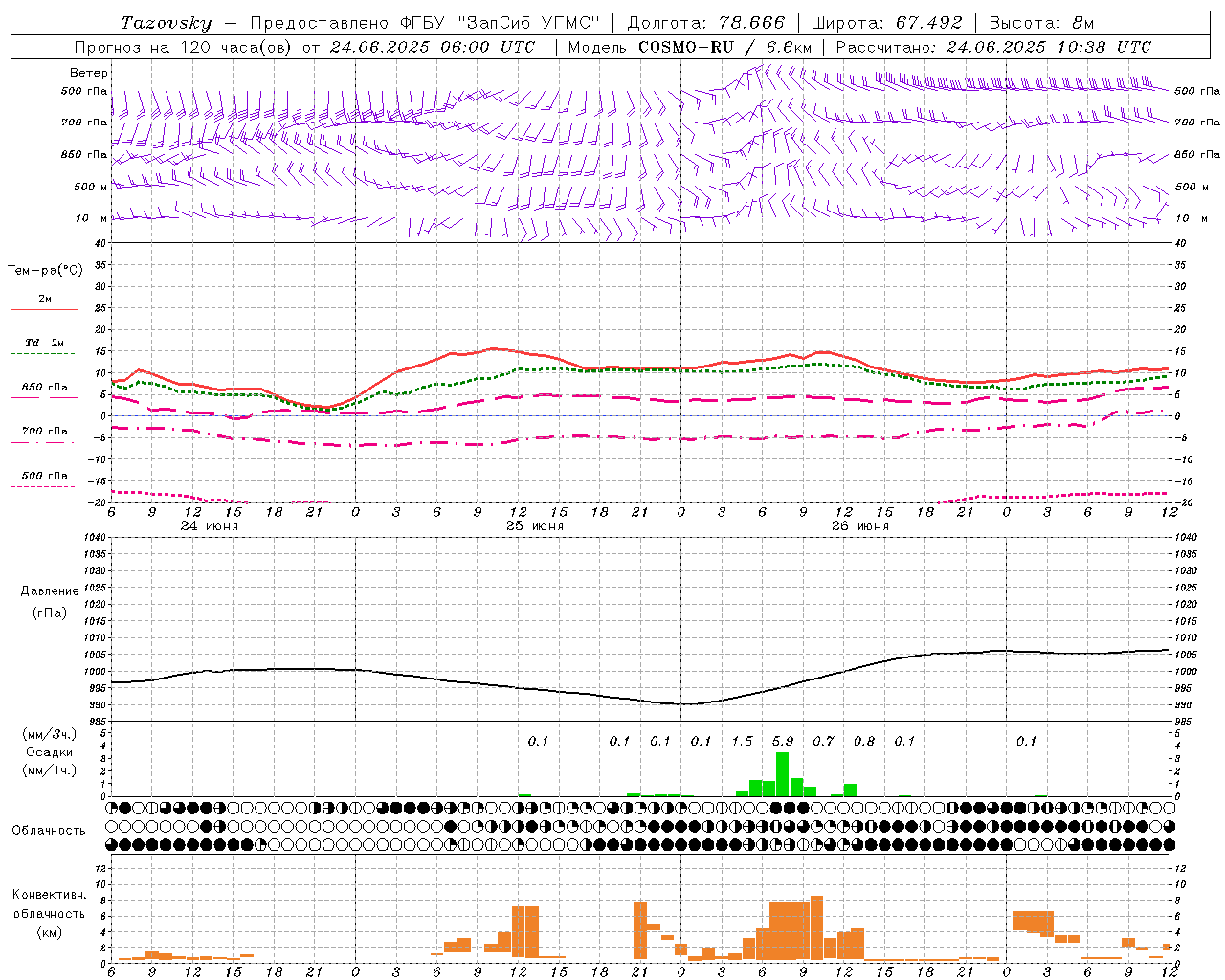Click the tallest green hourly precipitation bar
The image size is (1225, 980).
[x=783, y=774]
